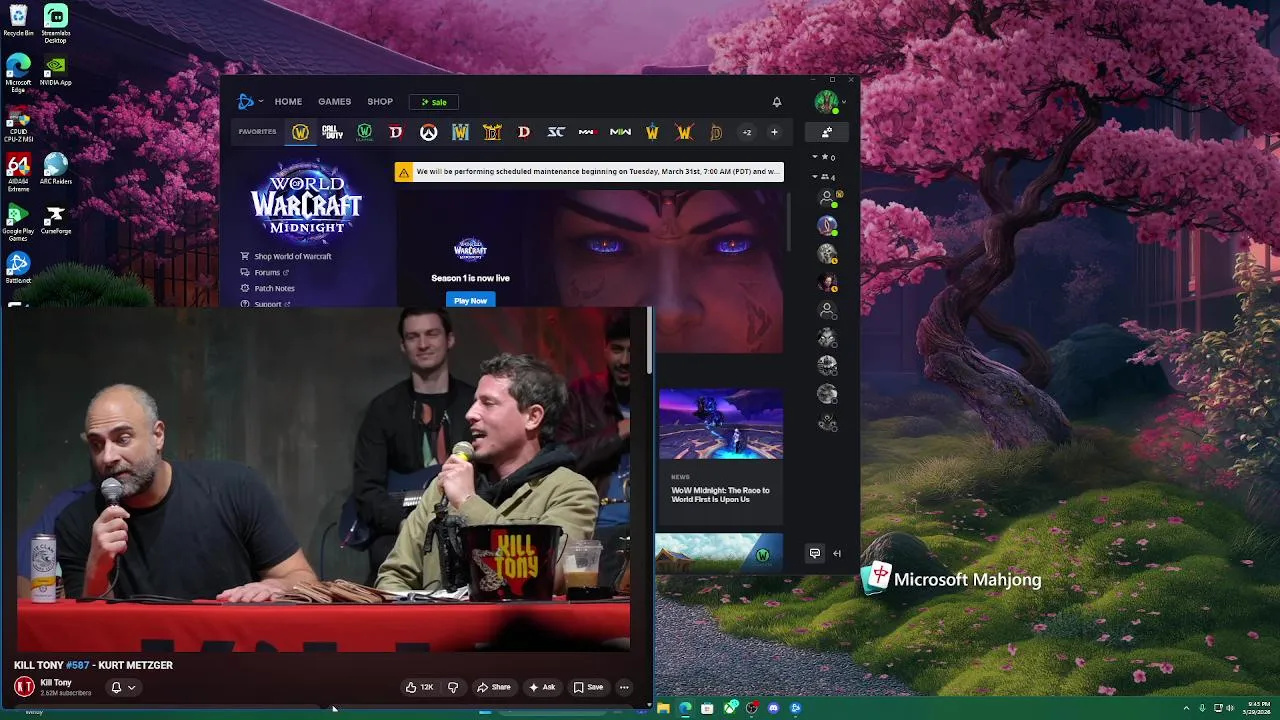Select World of Warcraft in the favorites bar

[300, 132]
